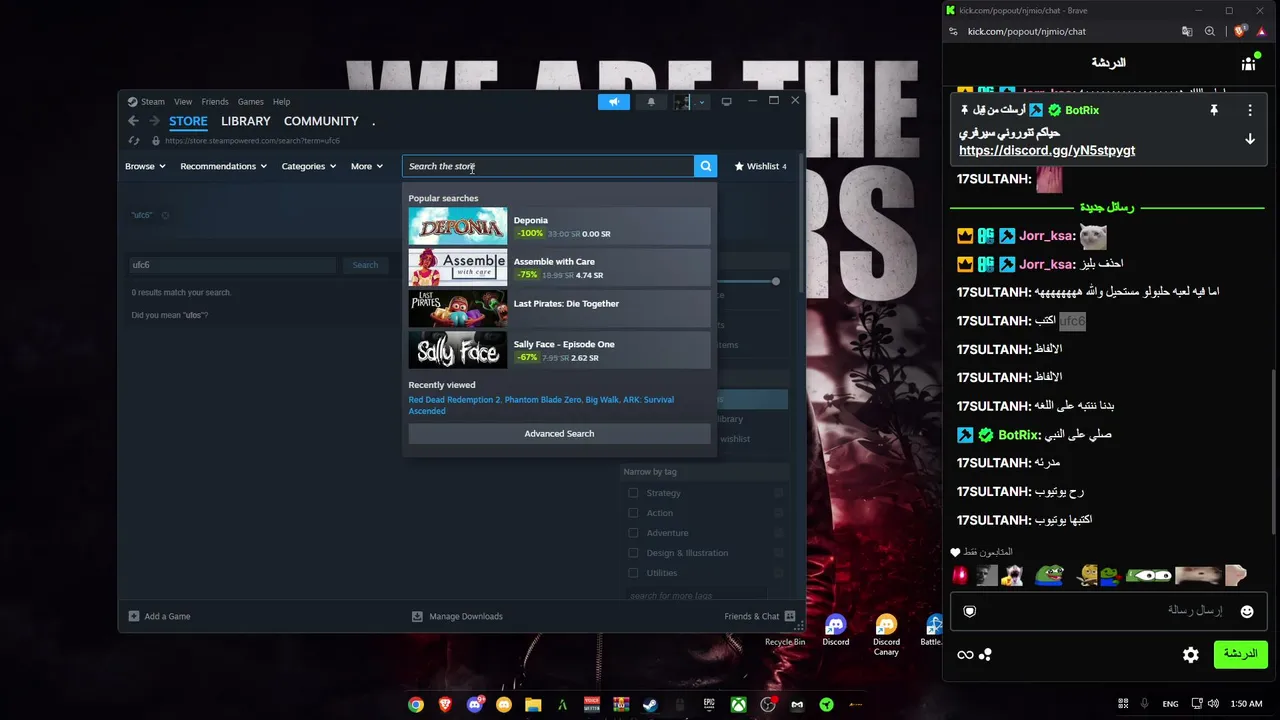
Task: Check the Strategy tag filter
Action: pyautogui.click(x=633, y=493)
